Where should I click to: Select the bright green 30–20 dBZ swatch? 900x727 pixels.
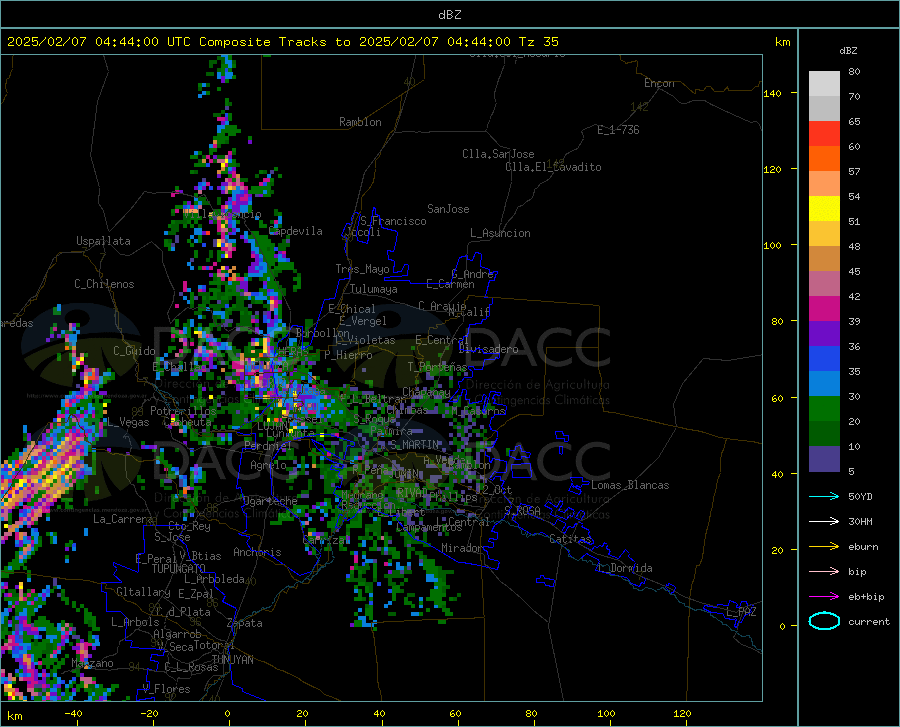(824, 409)
